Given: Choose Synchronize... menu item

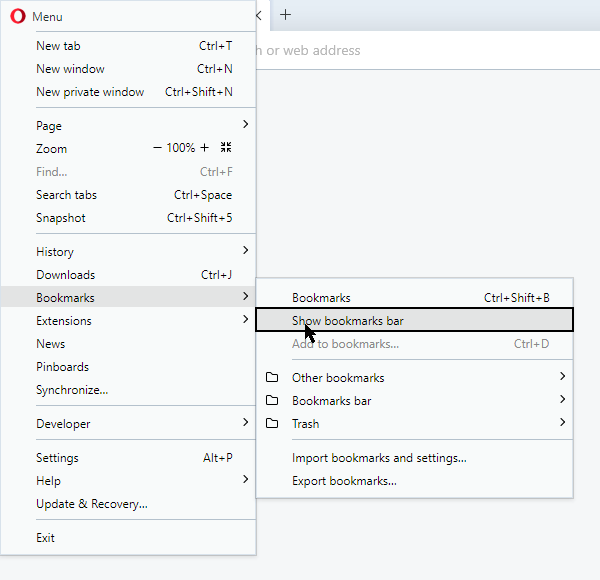Looking at the screenshot, I should tap(128, 389).
